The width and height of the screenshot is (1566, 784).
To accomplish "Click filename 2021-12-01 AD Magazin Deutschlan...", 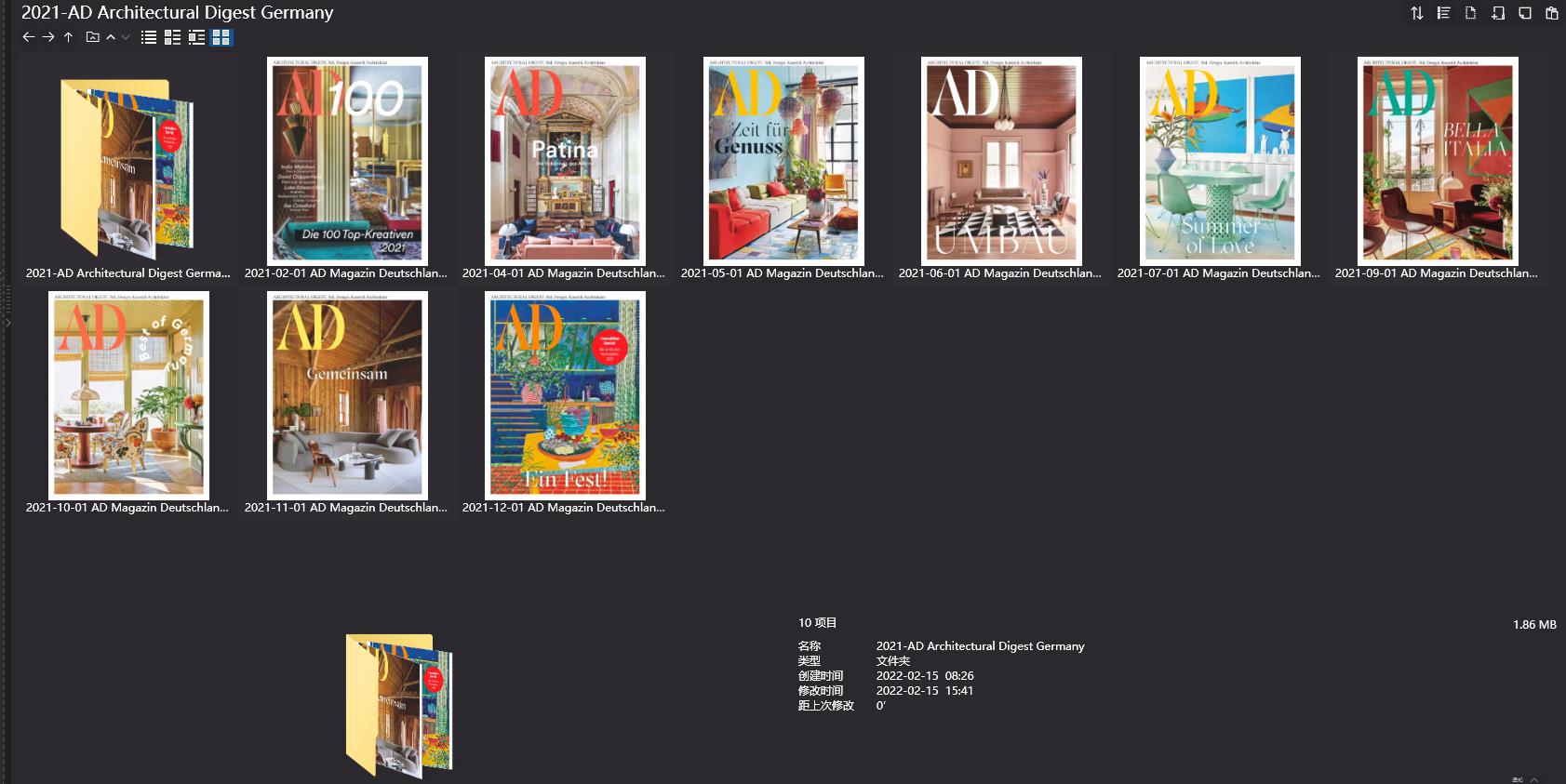I will tap(564, 508).
